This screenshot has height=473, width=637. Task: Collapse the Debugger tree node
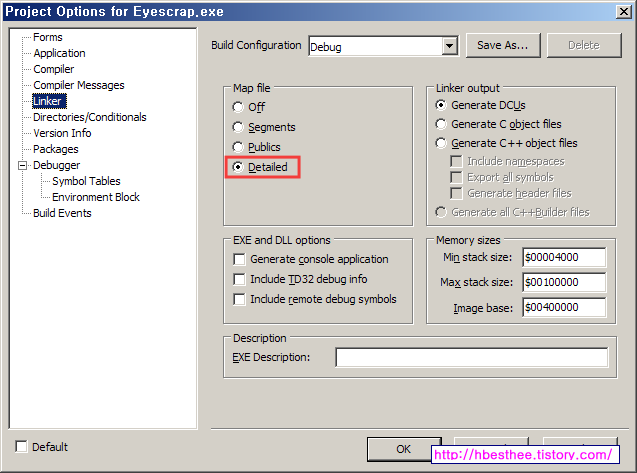pos(23,165)
